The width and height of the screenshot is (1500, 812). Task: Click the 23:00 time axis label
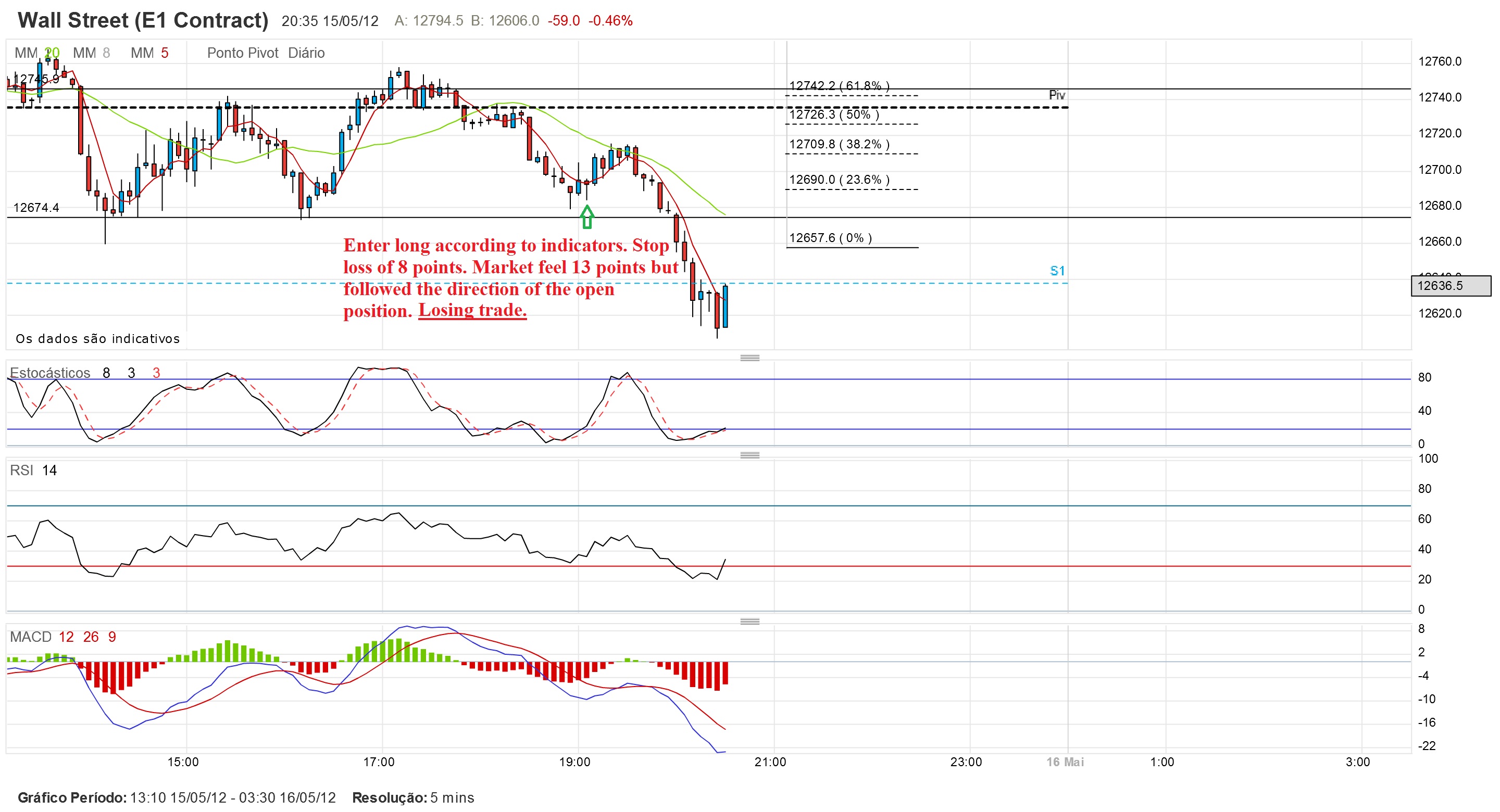coord(966,762)
